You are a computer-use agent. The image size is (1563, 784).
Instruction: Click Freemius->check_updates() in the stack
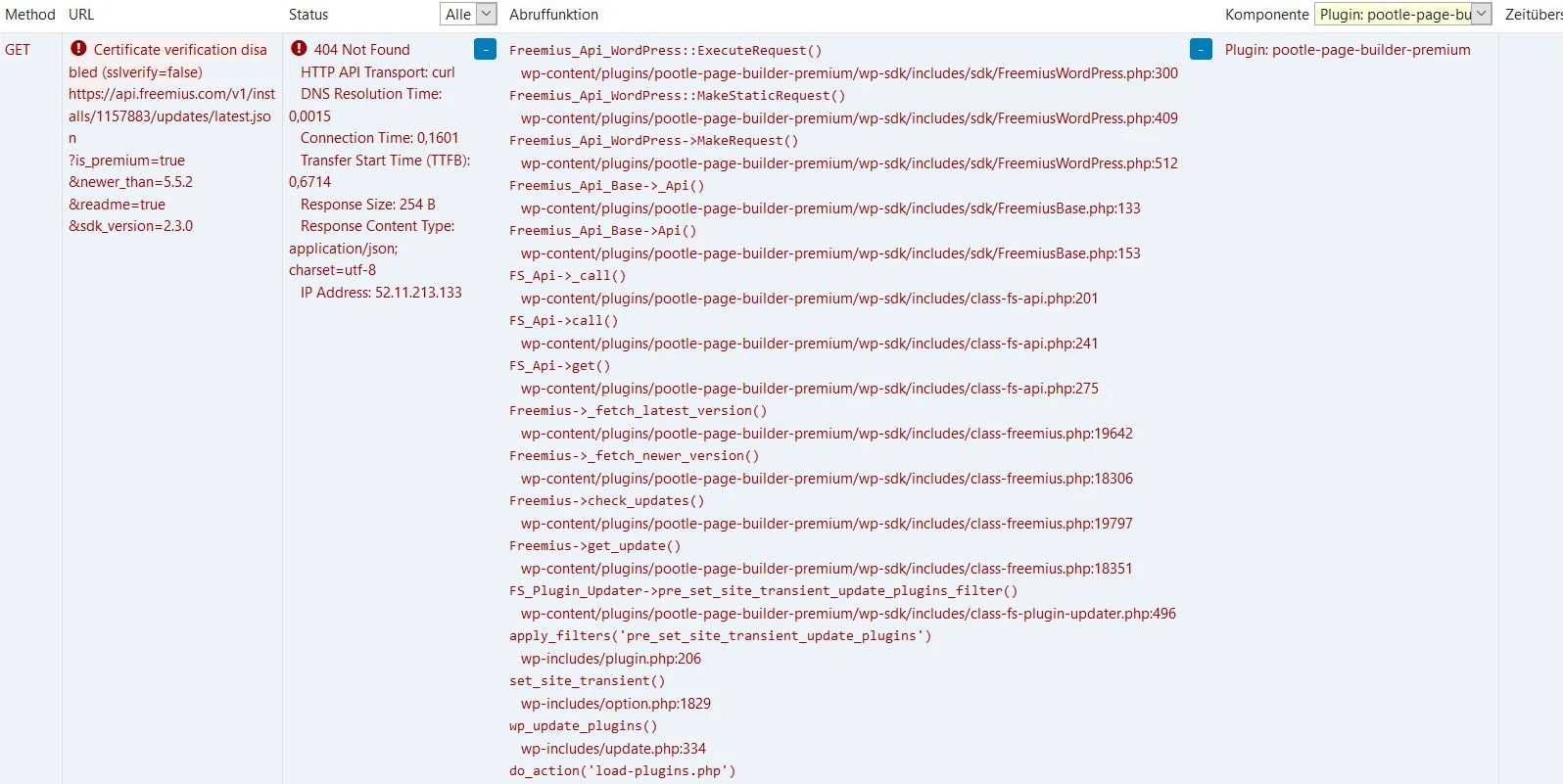click(x=607, y=501)
